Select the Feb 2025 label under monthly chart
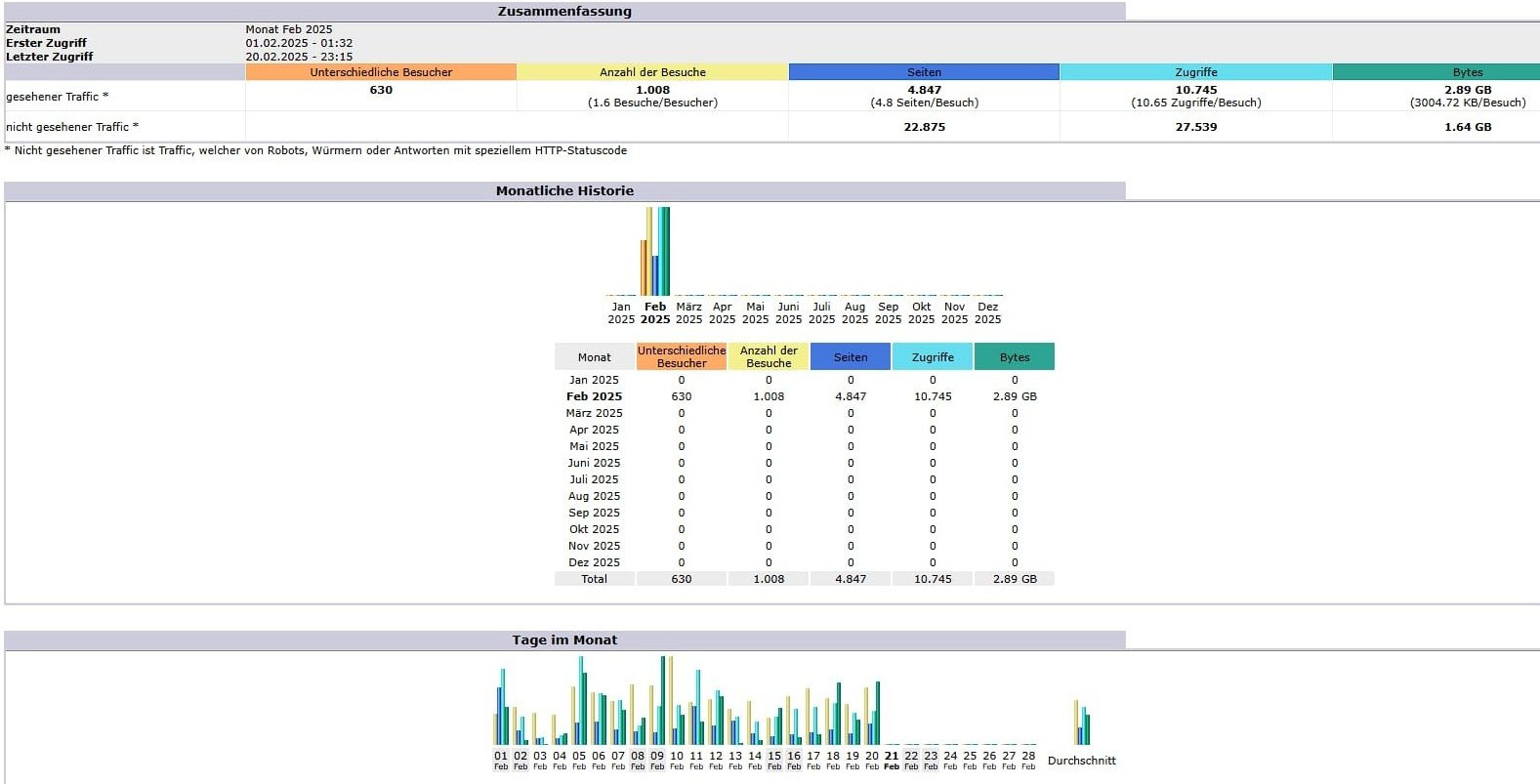 655,312
